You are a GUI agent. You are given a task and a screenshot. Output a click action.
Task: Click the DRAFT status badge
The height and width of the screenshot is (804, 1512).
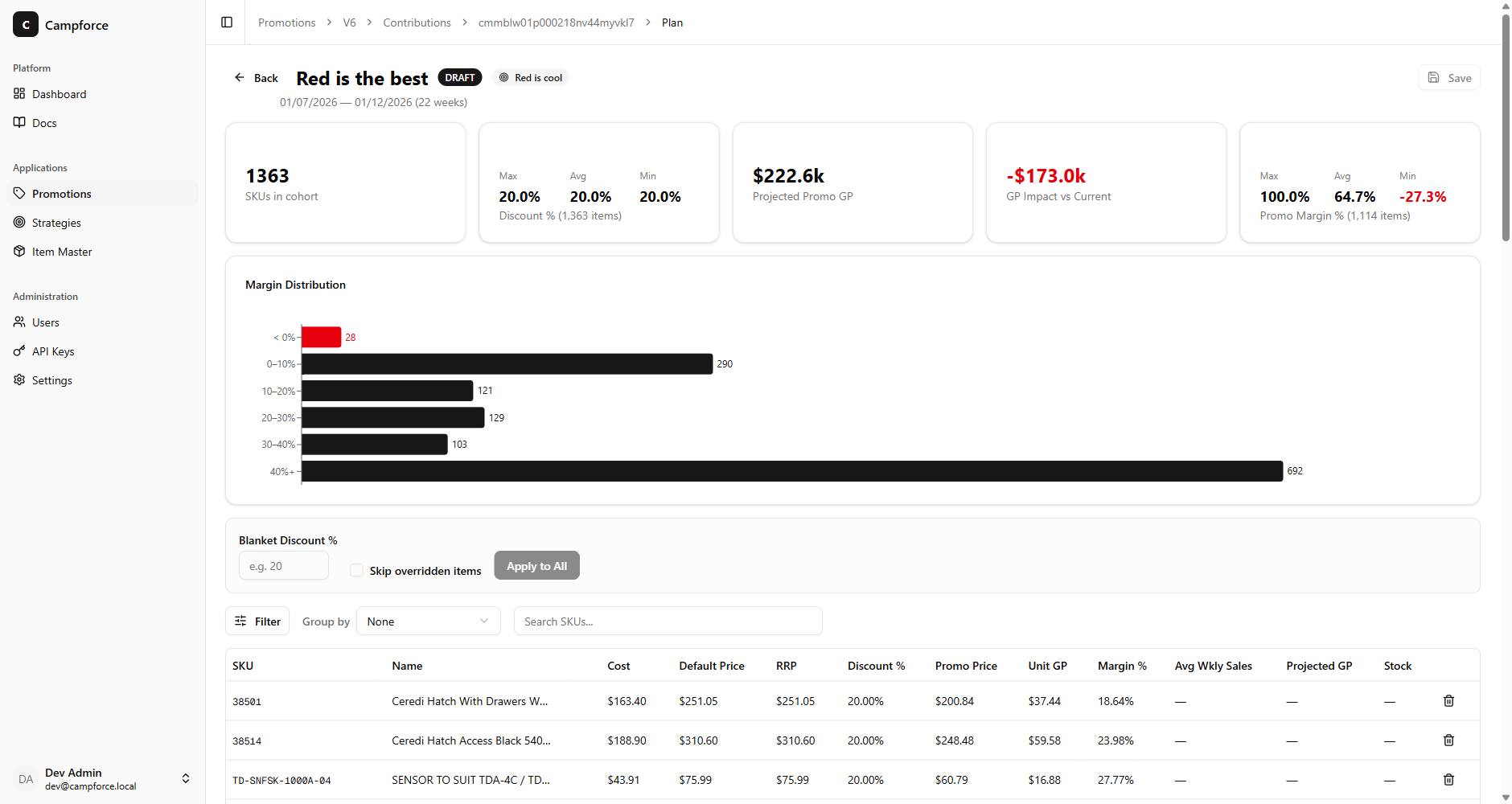(460, 78)
